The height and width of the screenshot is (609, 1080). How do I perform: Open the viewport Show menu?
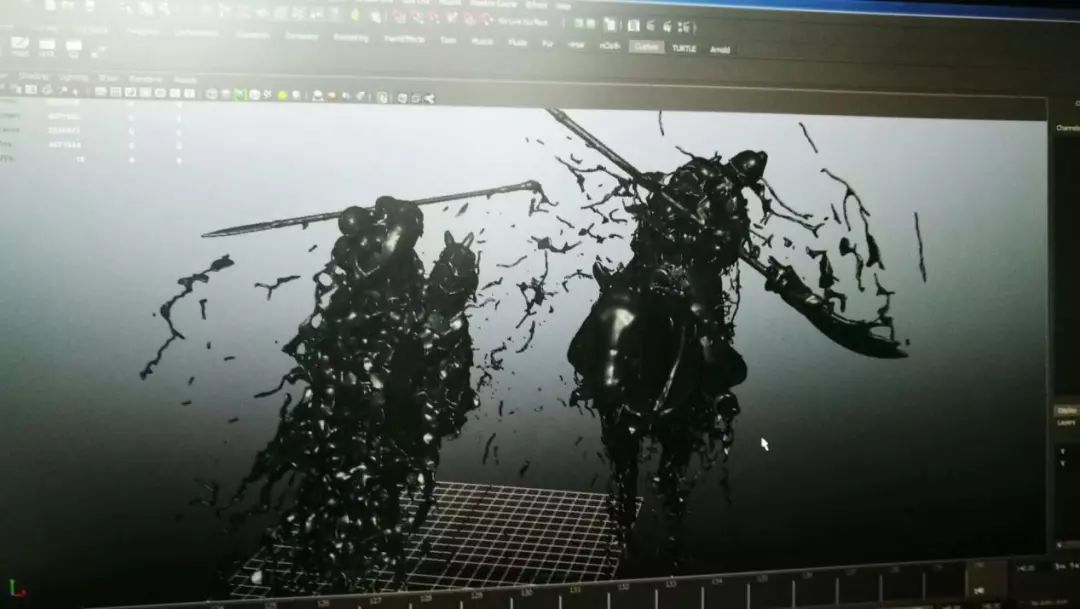[108, 78]
